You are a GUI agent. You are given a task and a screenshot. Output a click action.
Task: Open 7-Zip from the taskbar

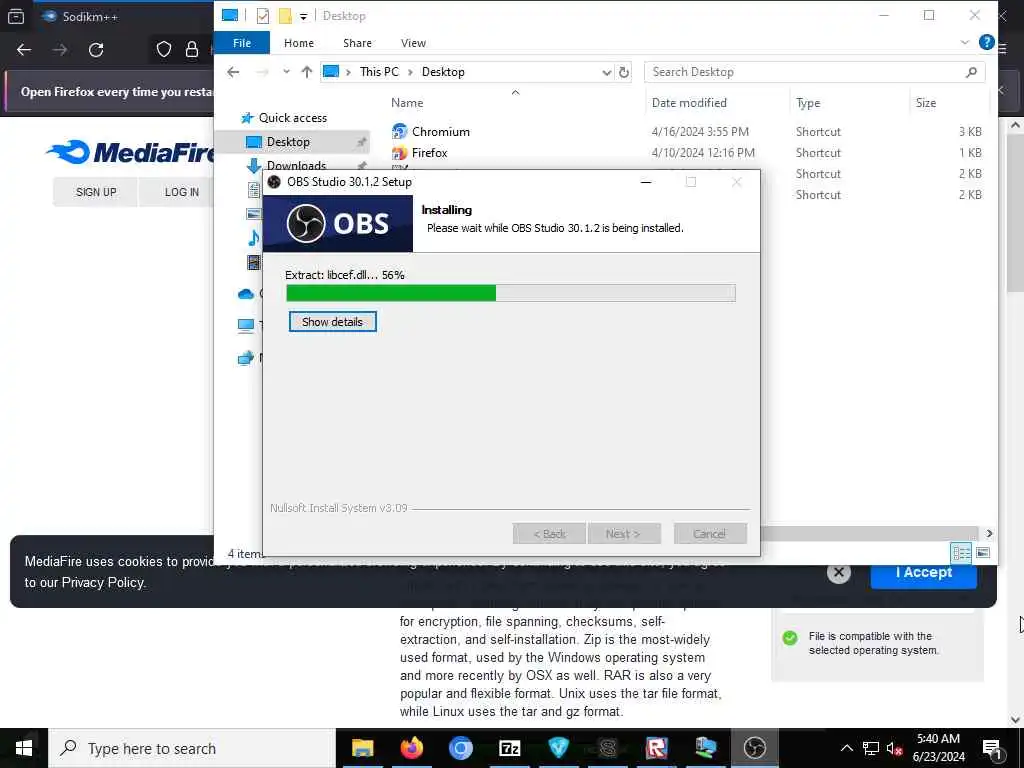(x=509, y=748)
